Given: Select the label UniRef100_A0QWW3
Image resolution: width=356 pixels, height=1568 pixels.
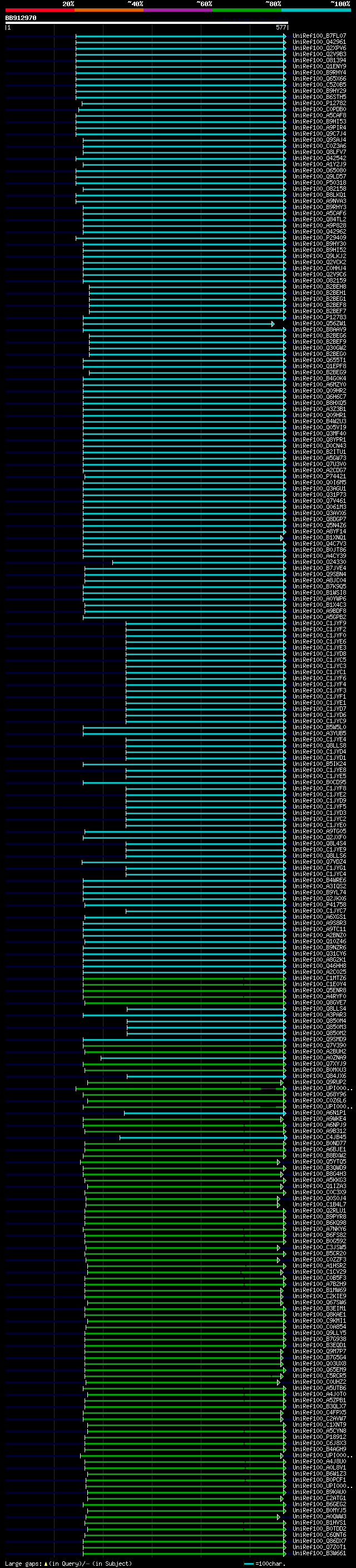Looking at the screenshot, I should (x=319, y=1516).
